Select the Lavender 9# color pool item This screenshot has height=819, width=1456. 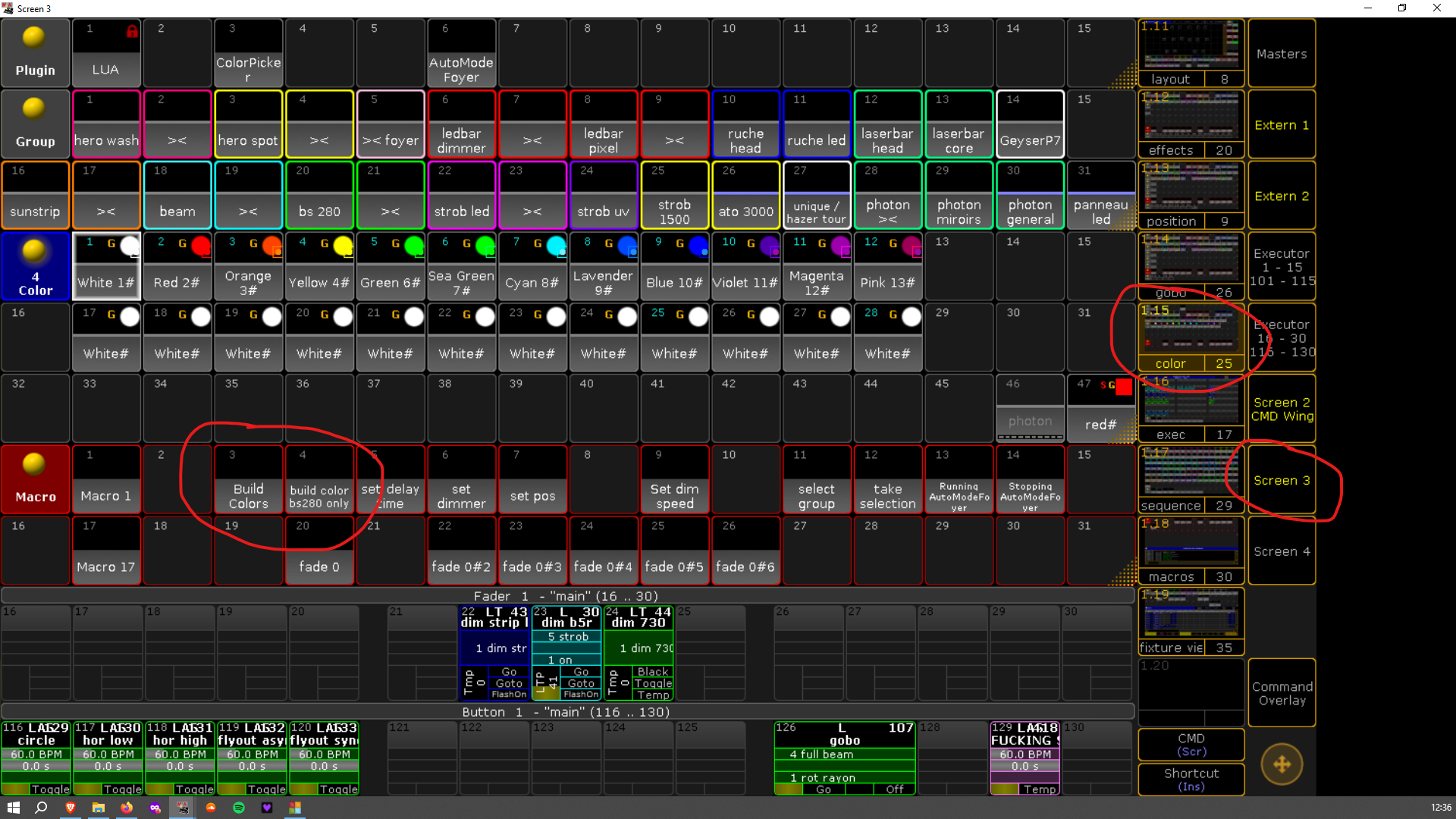pyautogui.click(x=604, y=266)
